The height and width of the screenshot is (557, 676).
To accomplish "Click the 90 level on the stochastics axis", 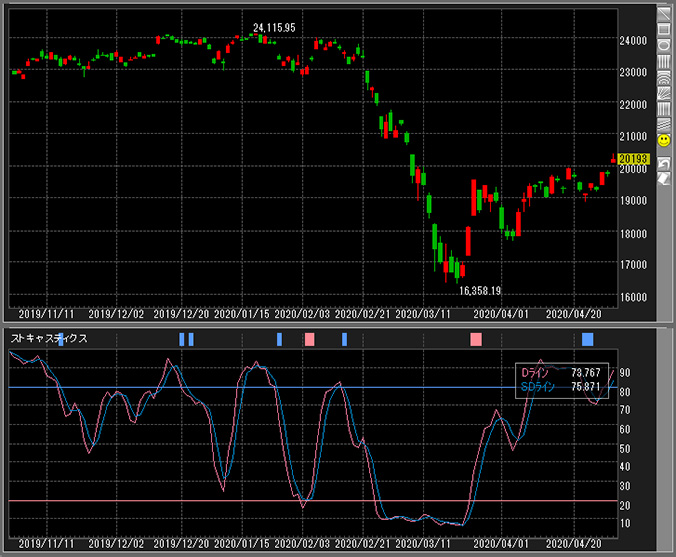I will click(x=625, y=372).
